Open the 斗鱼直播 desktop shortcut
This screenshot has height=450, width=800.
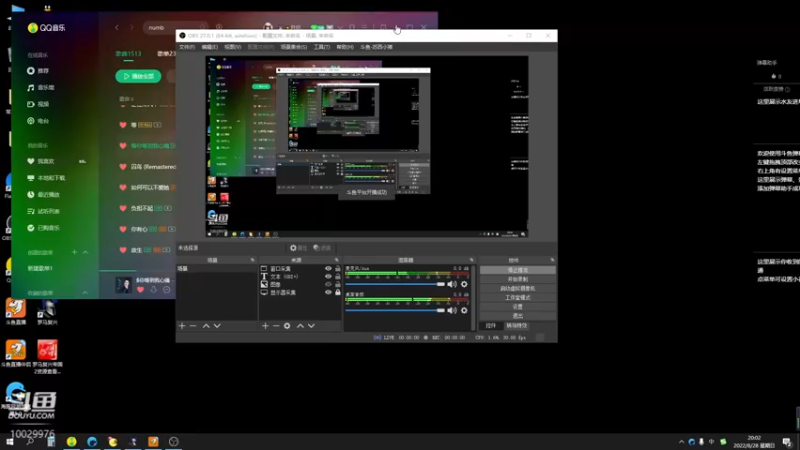[16, 312]
